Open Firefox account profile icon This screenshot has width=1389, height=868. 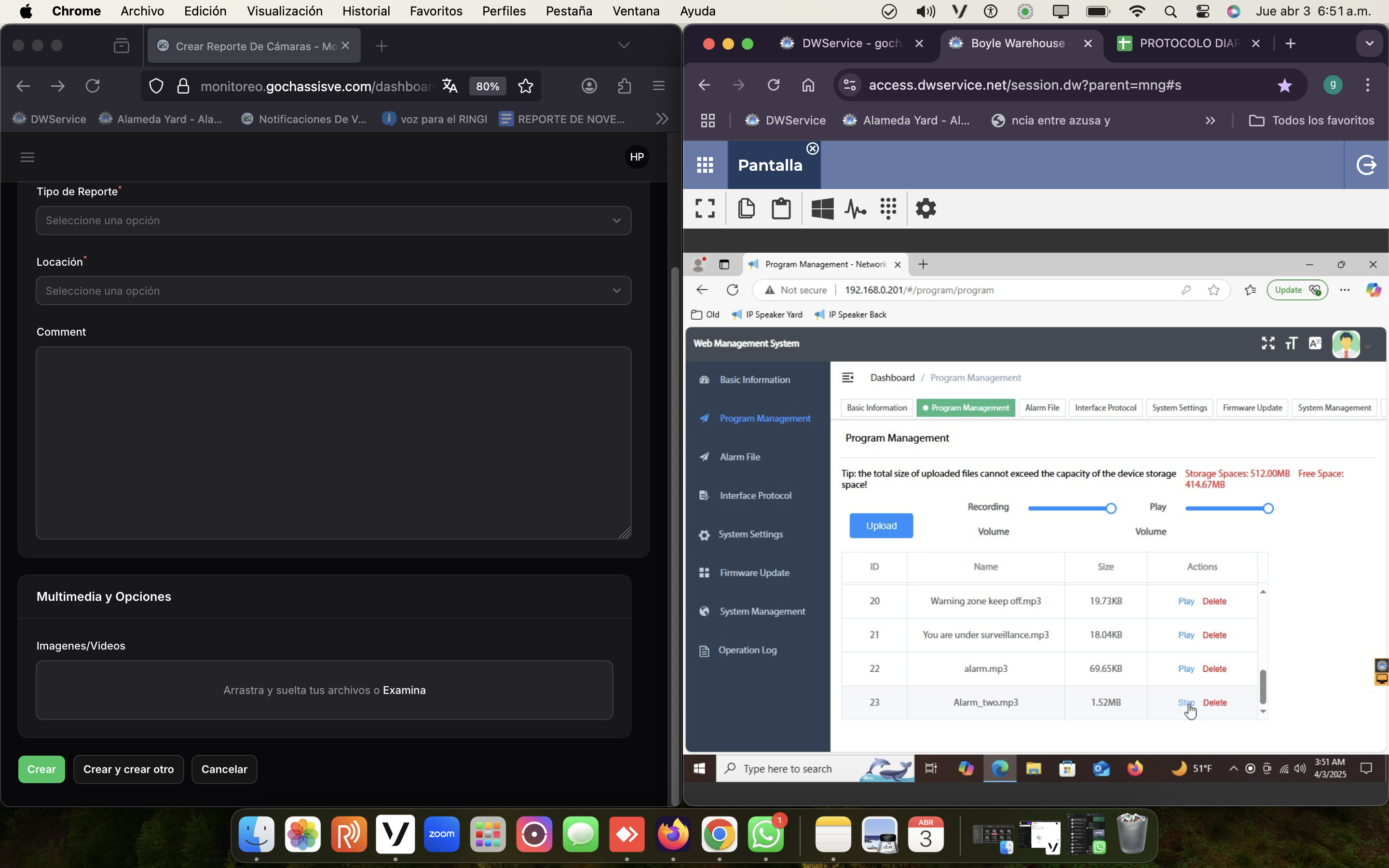(x=589, y=86)
